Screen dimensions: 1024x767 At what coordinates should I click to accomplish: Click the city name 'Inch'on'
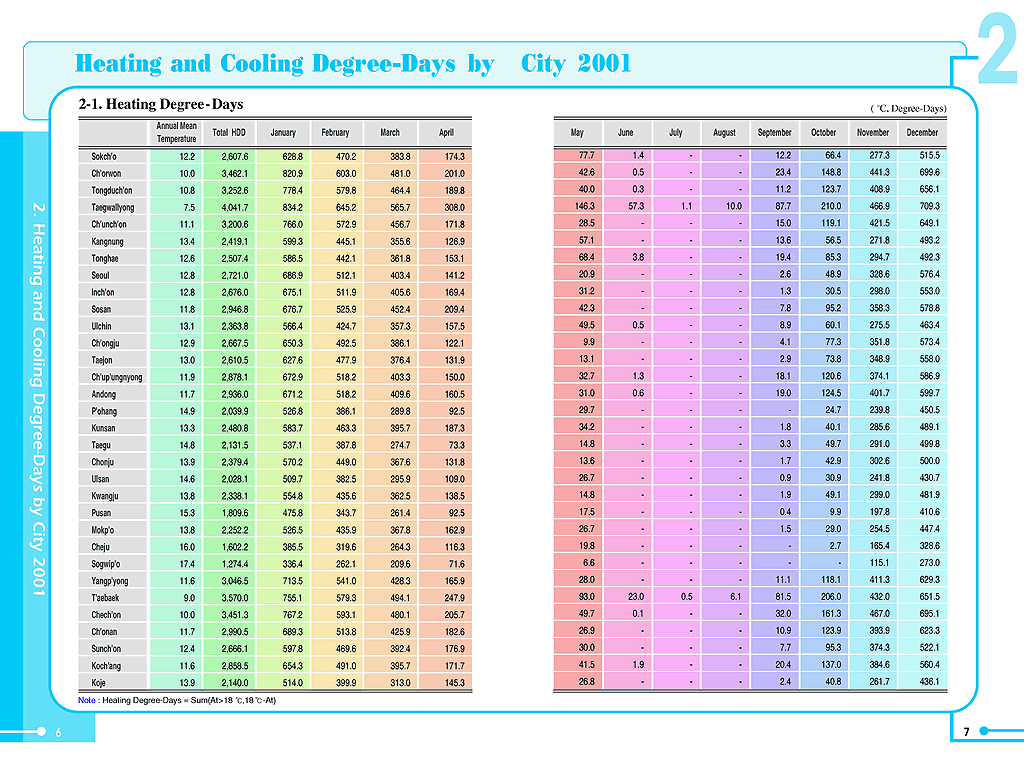103,293
